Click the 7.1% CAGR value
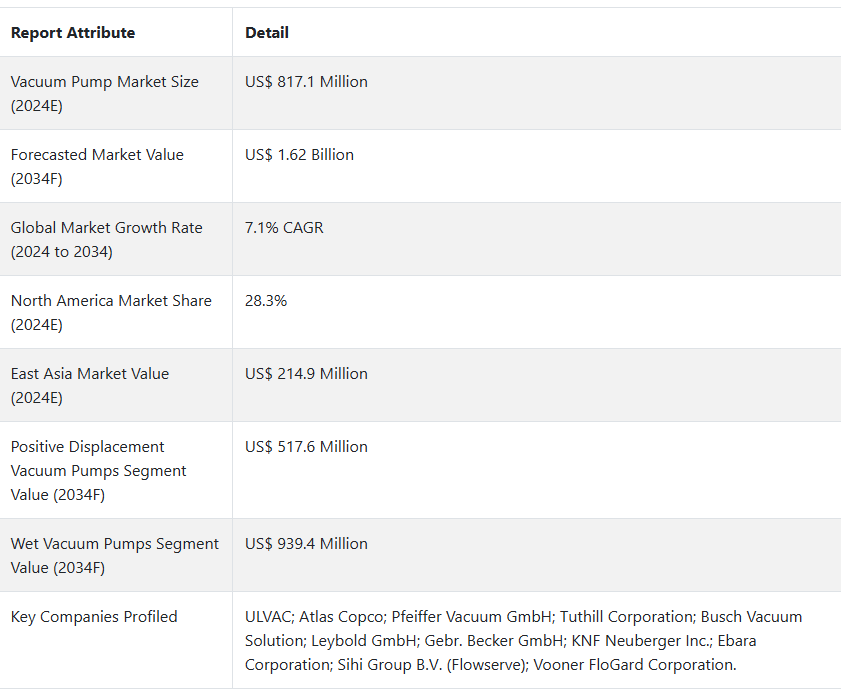This screenshot has height=694, width=841. pyautogui.click(x=284, y=227)
